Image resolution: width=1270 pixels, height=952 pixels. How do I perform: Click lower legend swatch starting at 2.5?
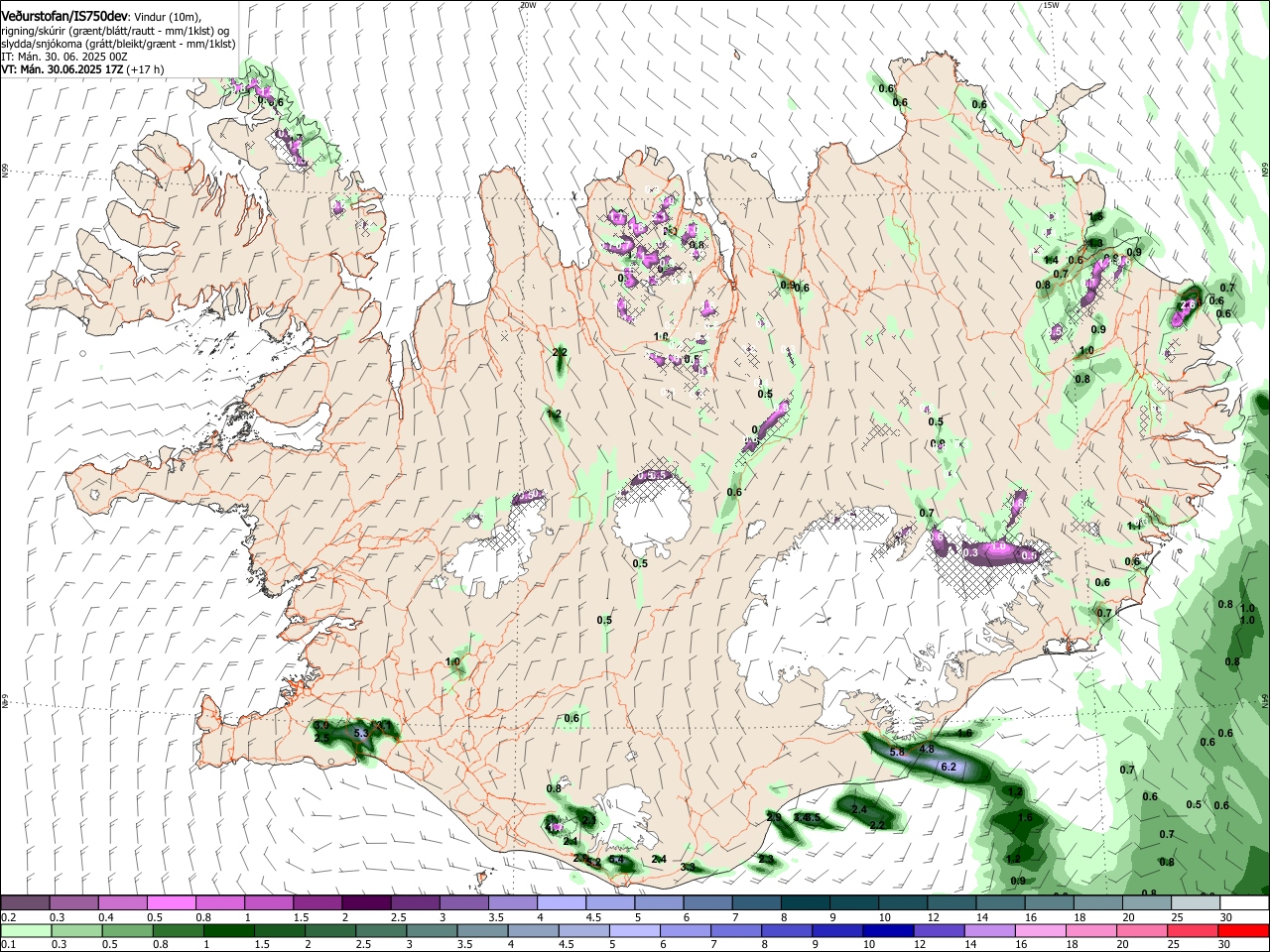click(380, 930)
